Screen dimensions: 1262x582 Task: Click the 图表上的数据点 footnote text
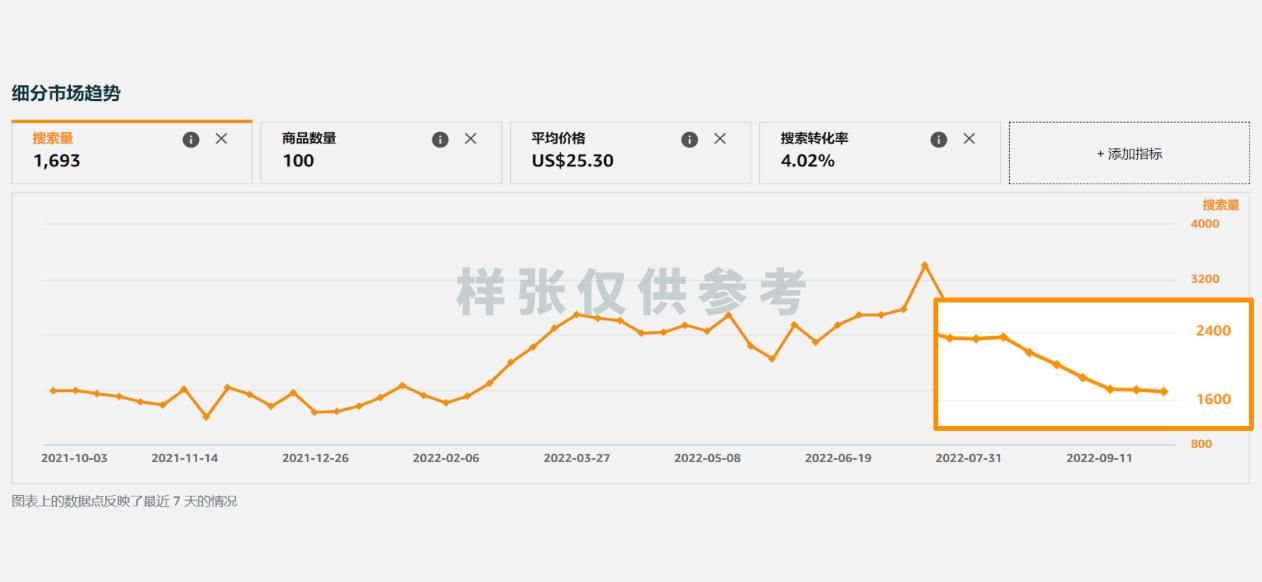tap(124, 501)
